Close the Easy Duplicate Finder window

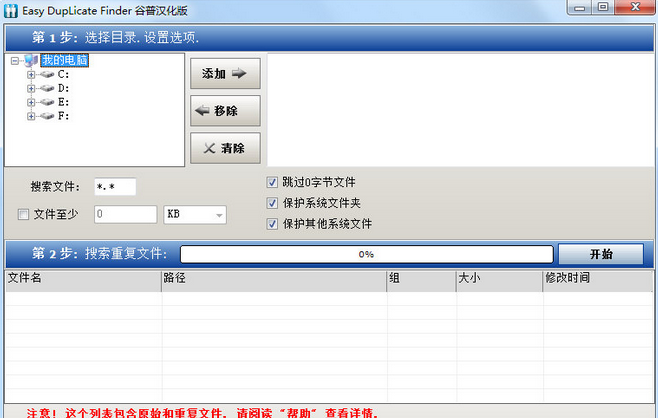(635, 8)
